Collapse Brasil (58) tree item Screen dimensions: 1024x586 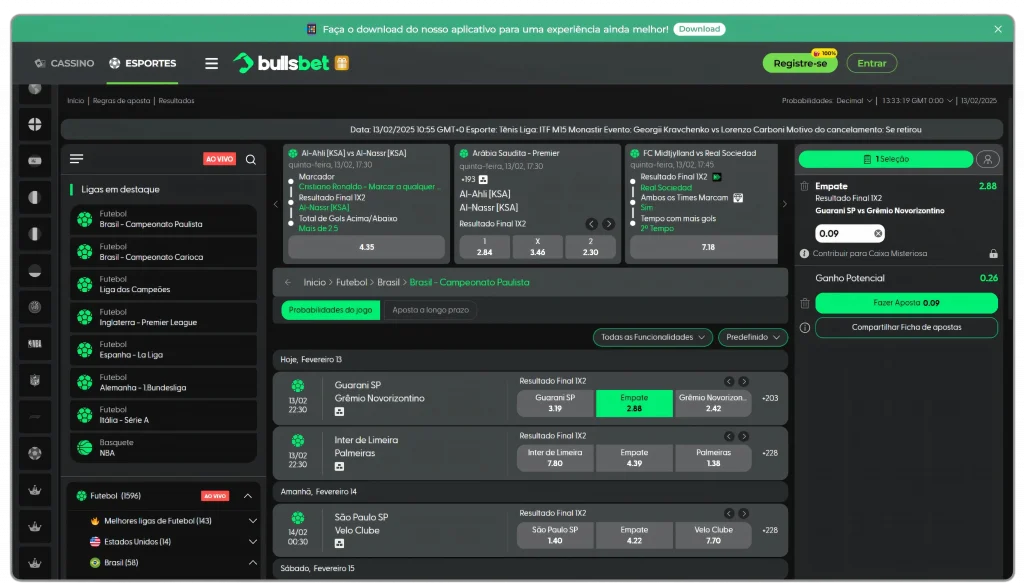point(253,562)
